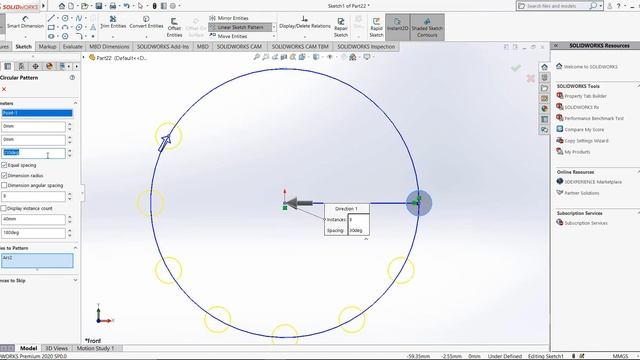This screenshot has height=360, width=640.
Task: Select the Corner Rectangle sketch tool
Action: point(51,27)
